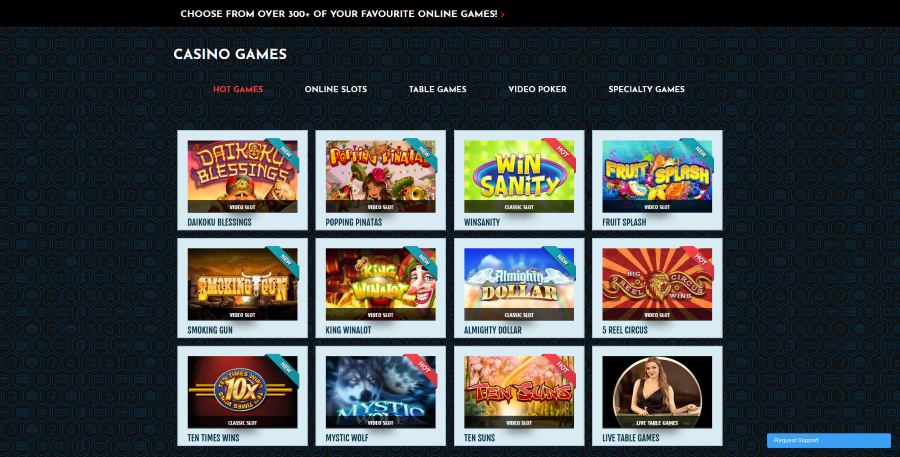Select the Smoking Gun video slot

[x=242, y=284]
